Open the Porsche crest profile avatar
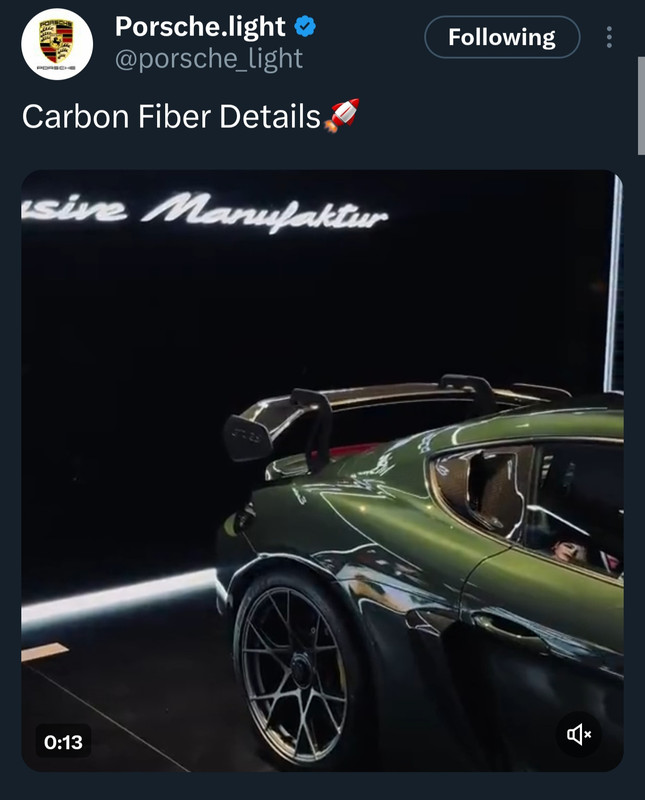645x800 pixels. tap(57, 44)
